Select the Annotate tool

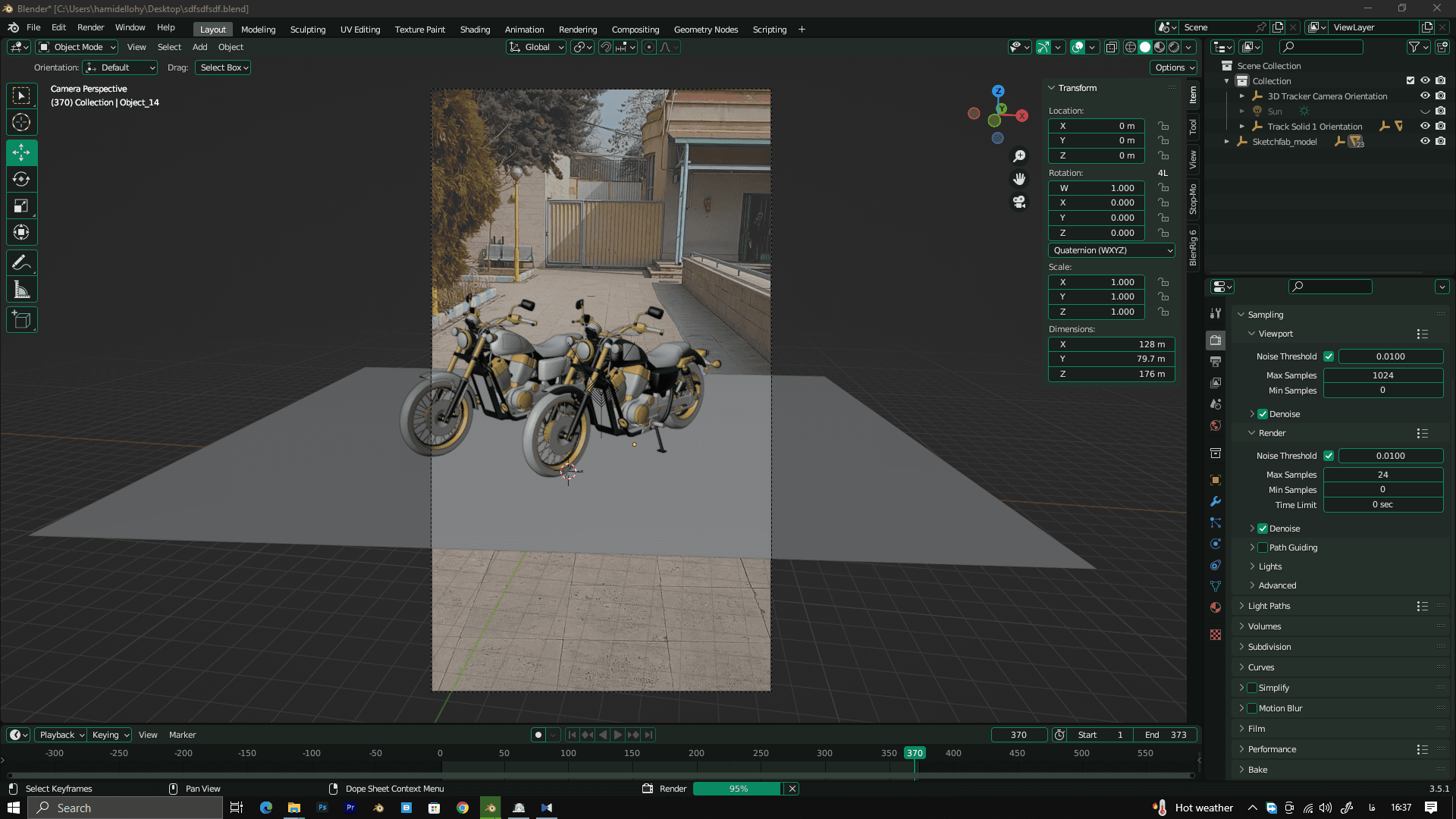(x=21, y=263)
